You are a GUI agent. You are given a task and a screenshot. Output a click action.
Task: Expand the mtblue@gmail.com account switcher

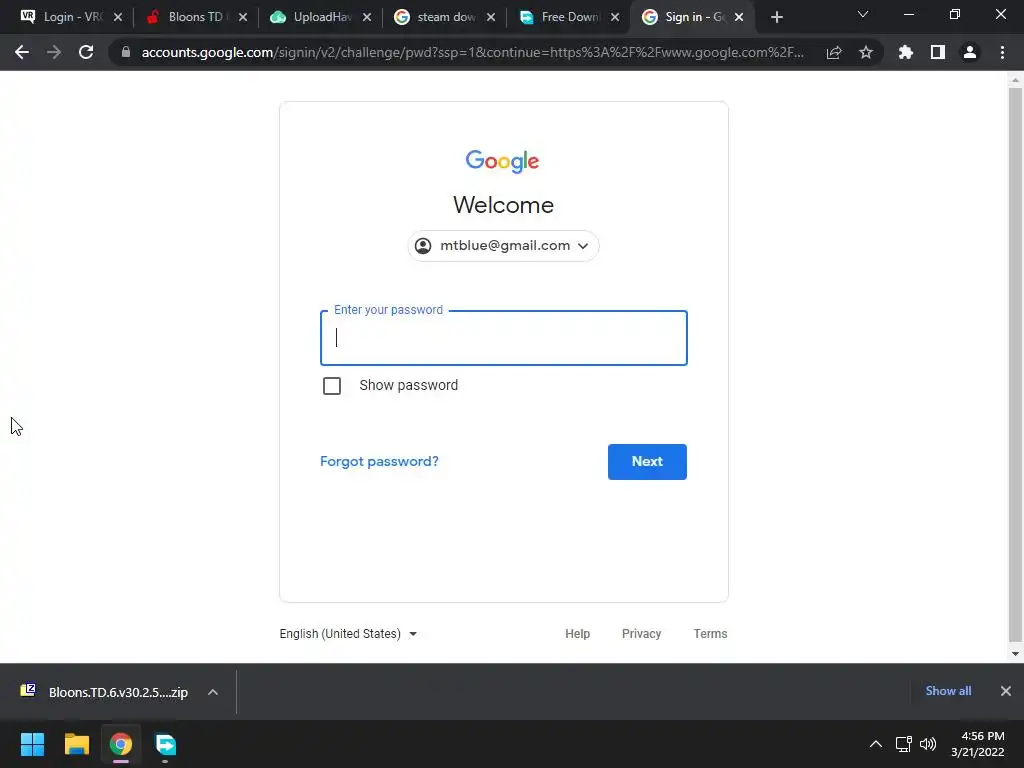pyautogui.click(x=504, y=246)
